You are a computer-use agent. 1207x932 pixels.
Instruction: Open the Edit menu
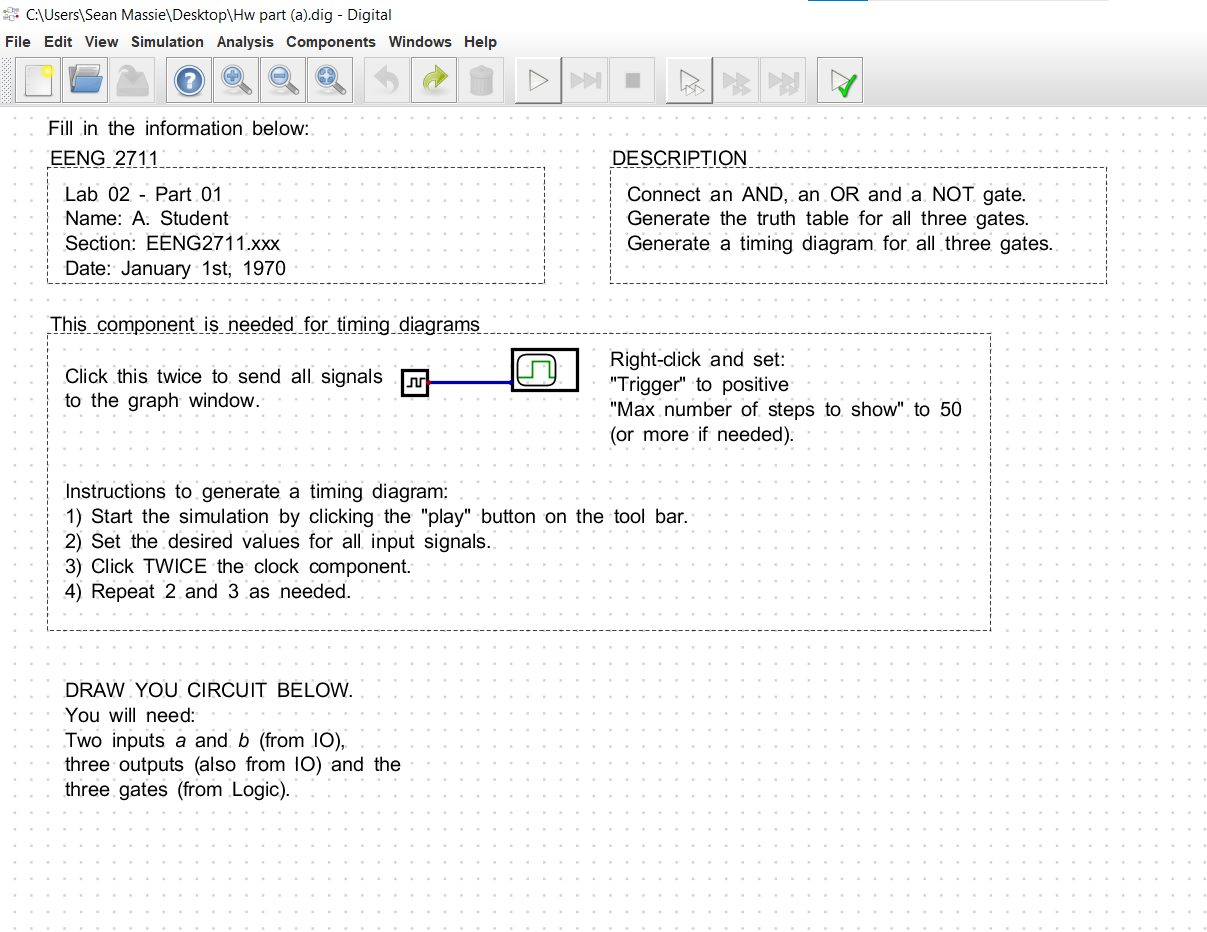(x=57, y=42)
